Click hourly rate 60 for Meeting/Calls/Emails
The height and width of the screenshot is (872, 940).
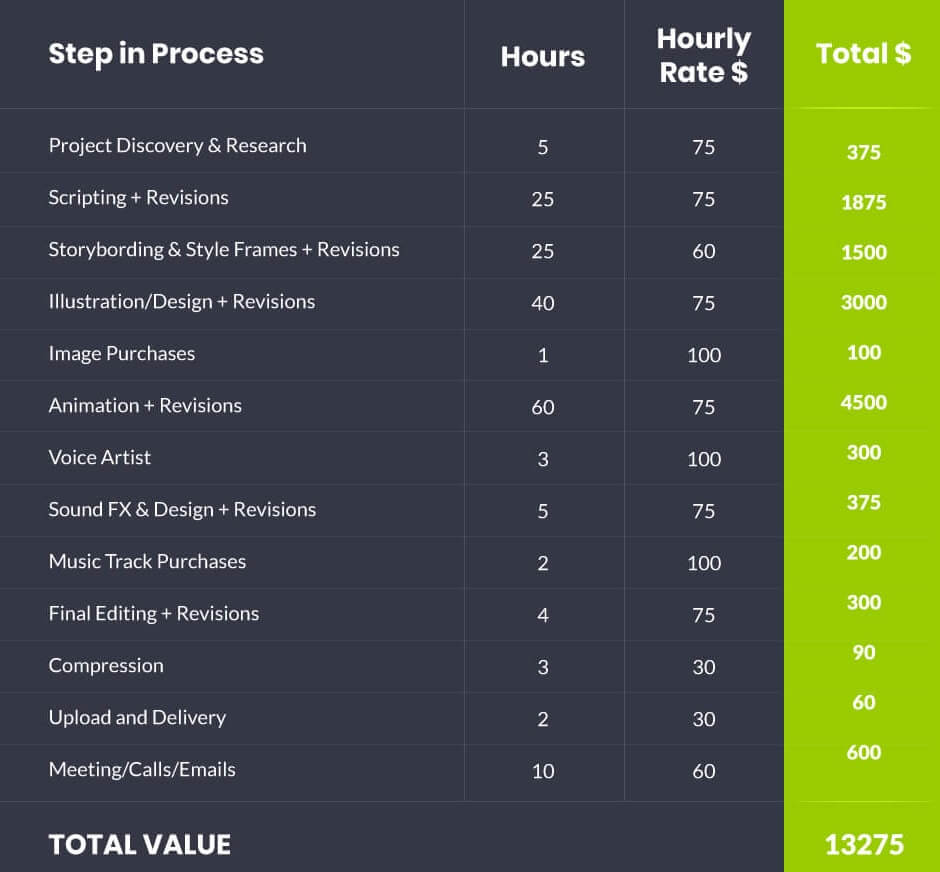click(x=704, y=771)
